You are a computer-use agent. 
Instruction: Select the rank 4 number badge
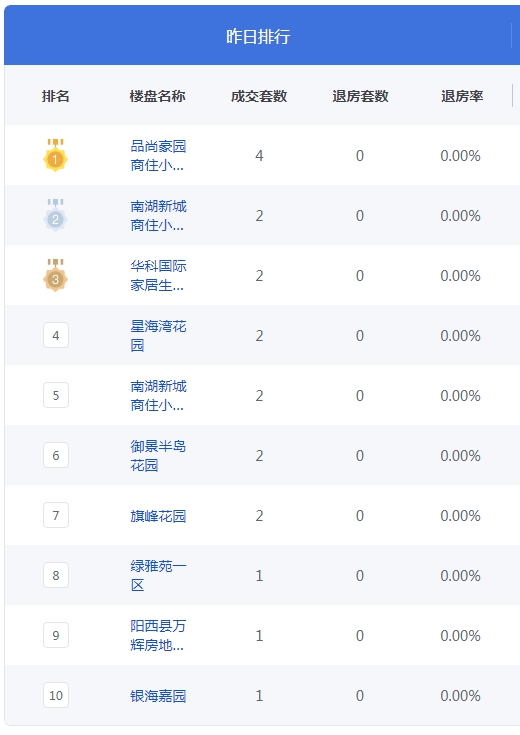(56, 335)
